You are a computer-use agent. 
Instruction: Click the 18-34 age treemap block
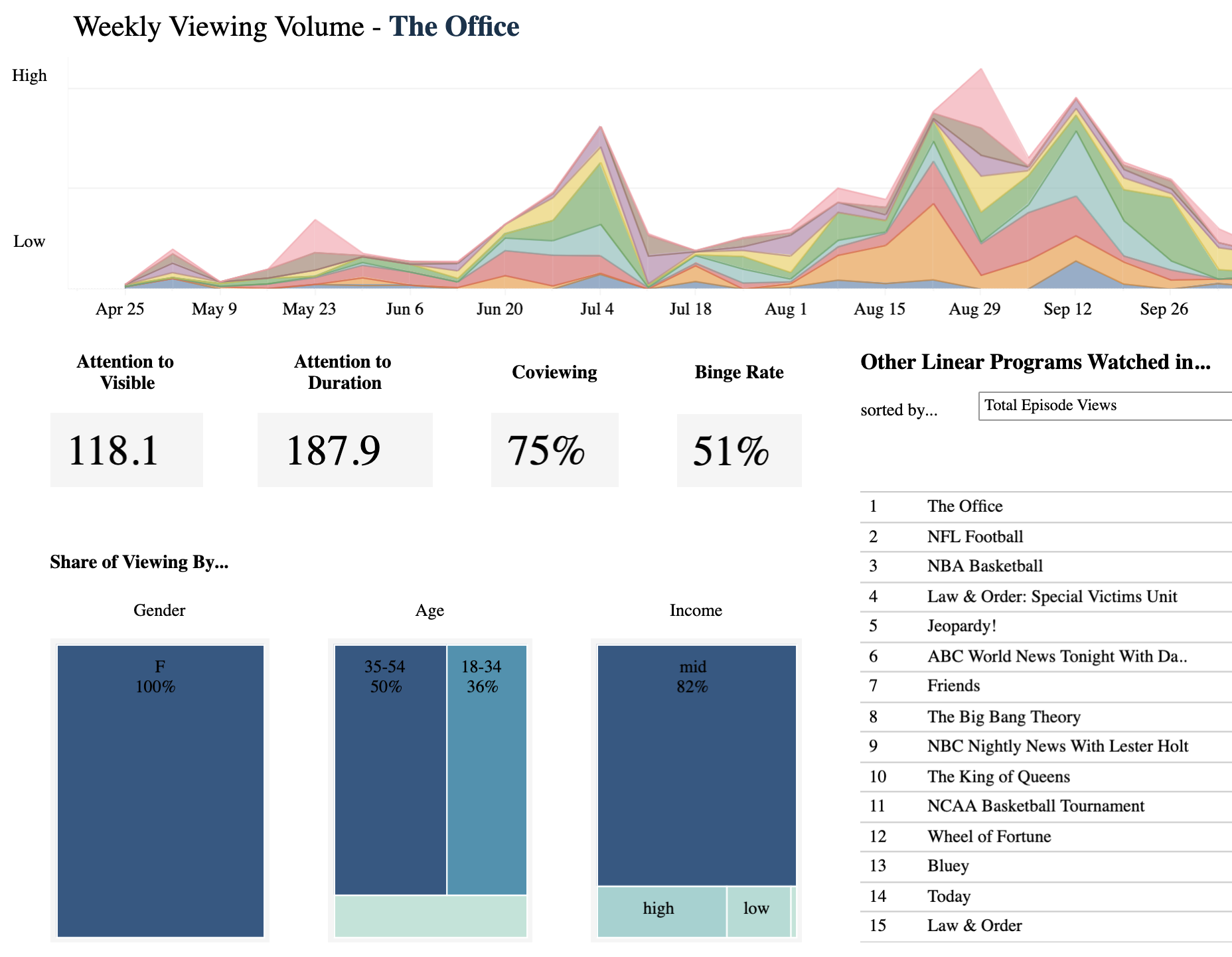coord(487,770)
